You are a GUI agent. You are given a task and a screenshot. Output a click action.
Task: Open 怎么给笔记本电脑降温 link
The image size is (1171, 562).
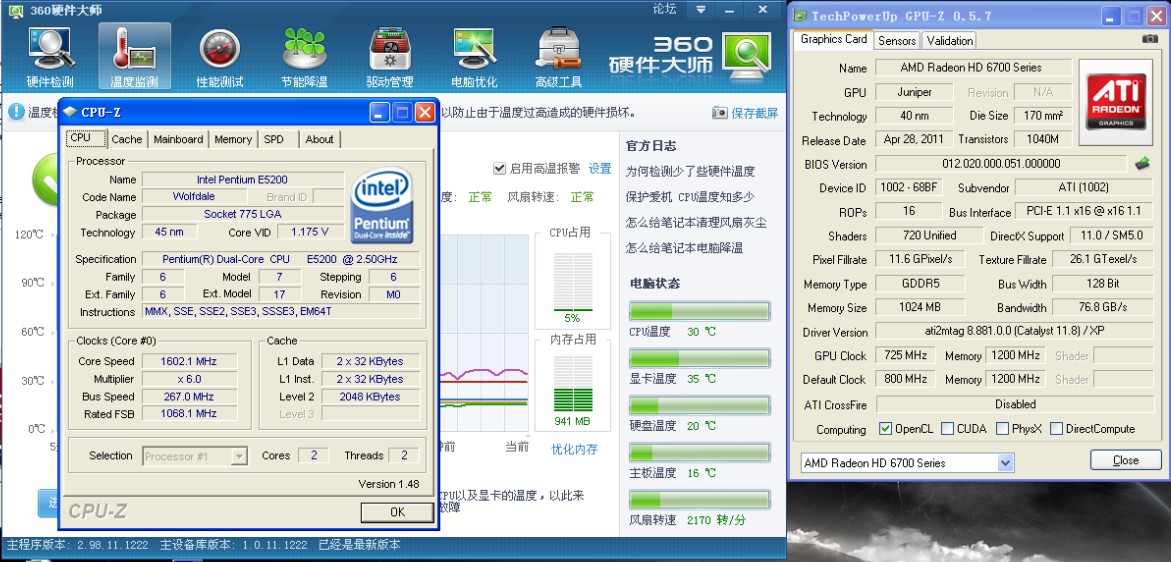point(684,248)
